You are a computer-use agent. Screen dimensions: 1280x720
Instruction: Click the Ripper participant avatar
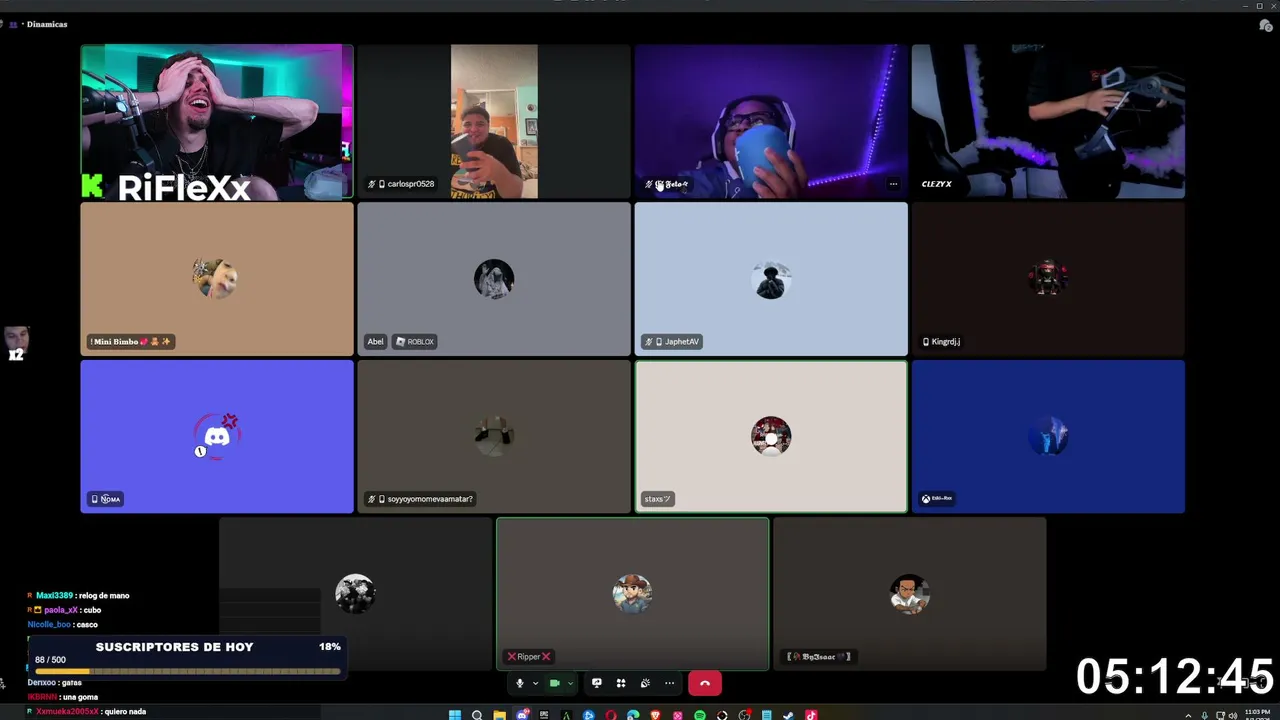click(x=632, y=594)
